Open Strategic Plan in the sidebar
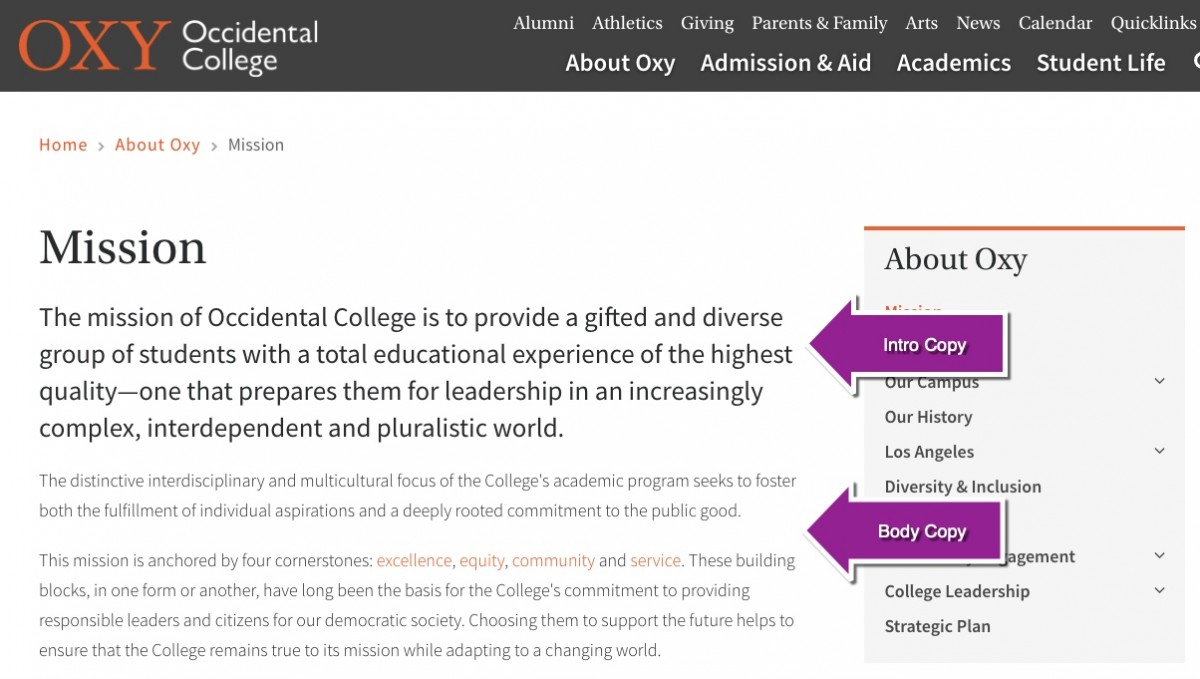The image size is (1200, 679). (x=937, y=627)
